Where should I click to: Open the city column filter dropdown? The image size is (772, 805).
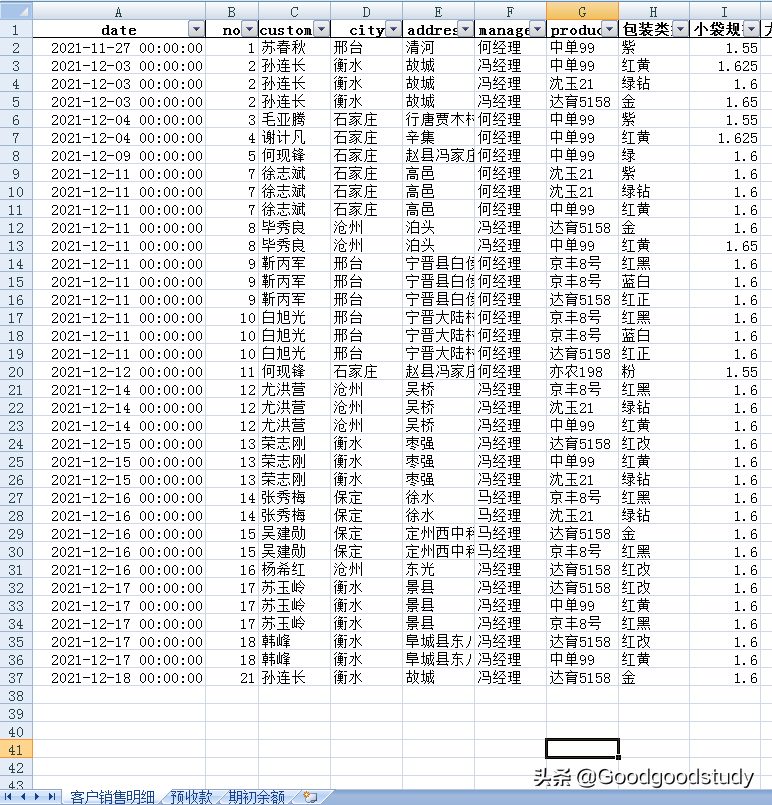point(393,29)
